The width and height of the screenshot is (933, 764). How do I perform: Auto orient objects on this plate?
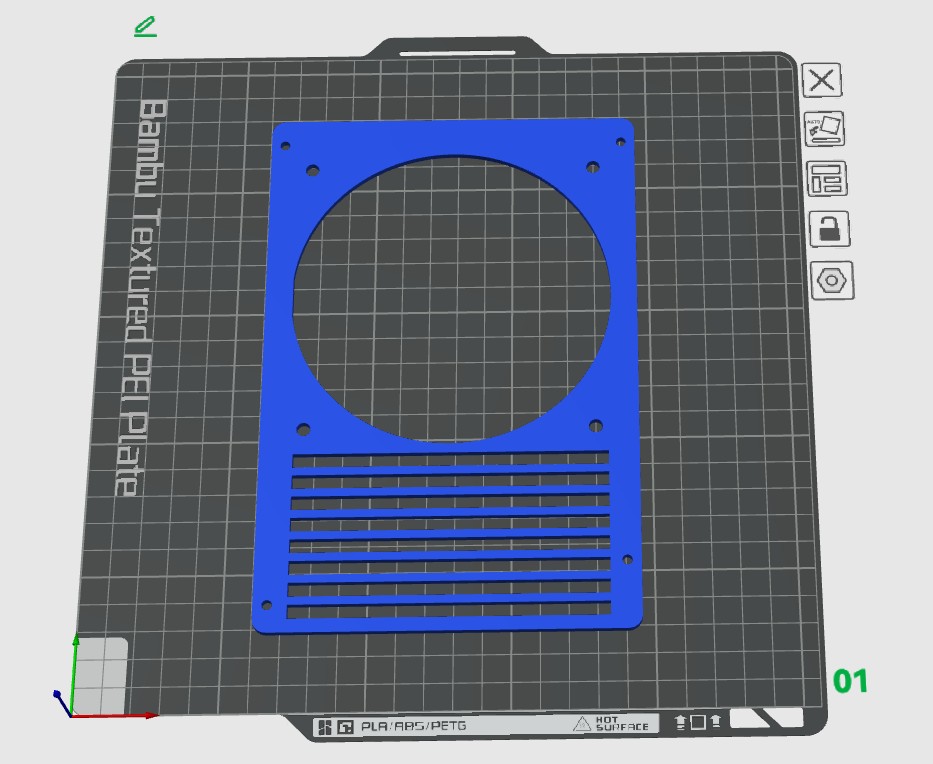coord(825,130)
